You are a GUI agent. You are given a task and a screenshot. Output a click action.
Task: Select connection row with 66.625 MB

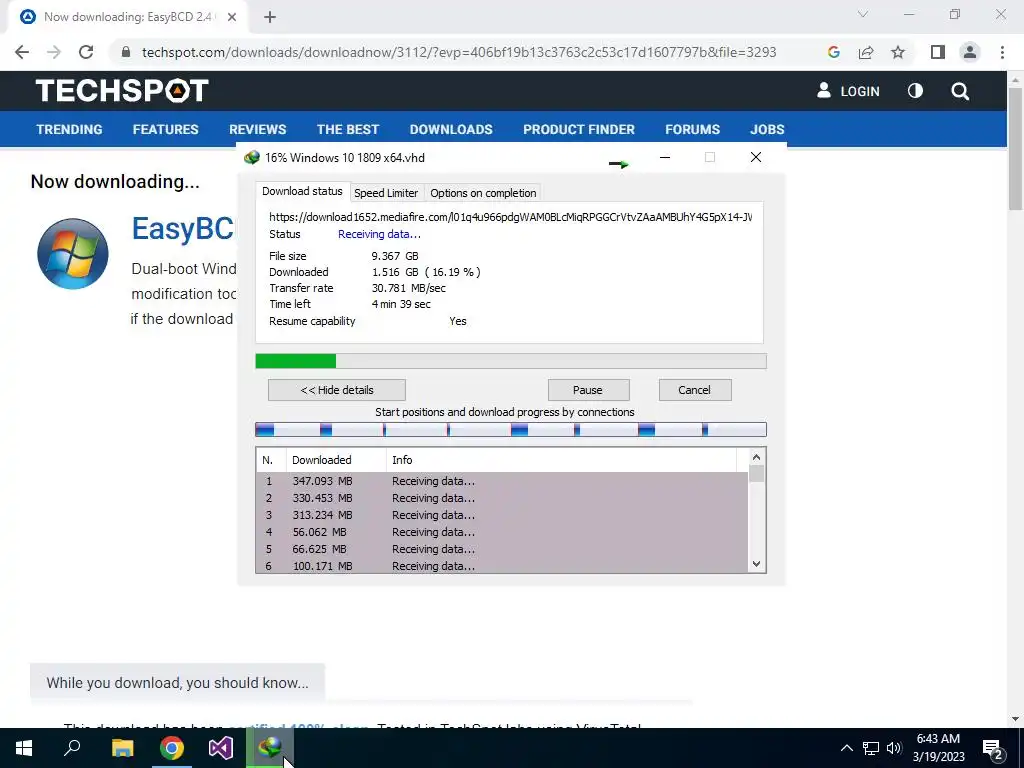pos(502,549)
